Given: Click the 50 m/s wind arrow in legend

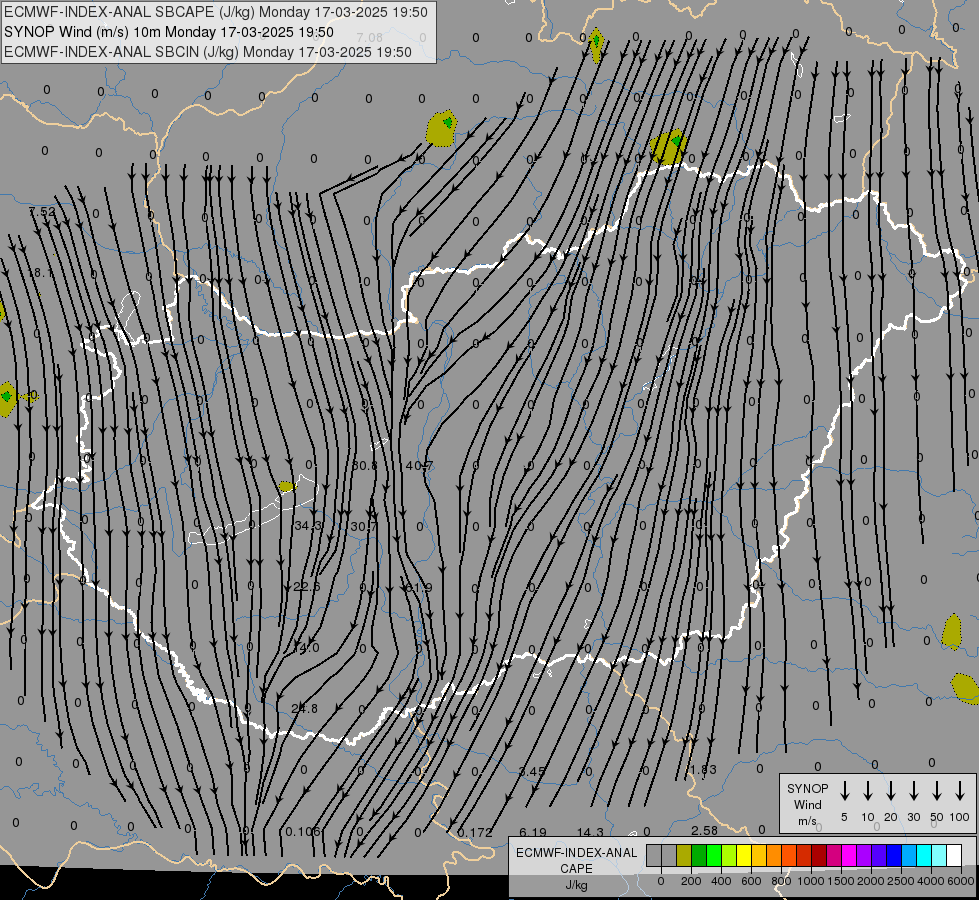Looking at the screenshot, I should point(937,791).
